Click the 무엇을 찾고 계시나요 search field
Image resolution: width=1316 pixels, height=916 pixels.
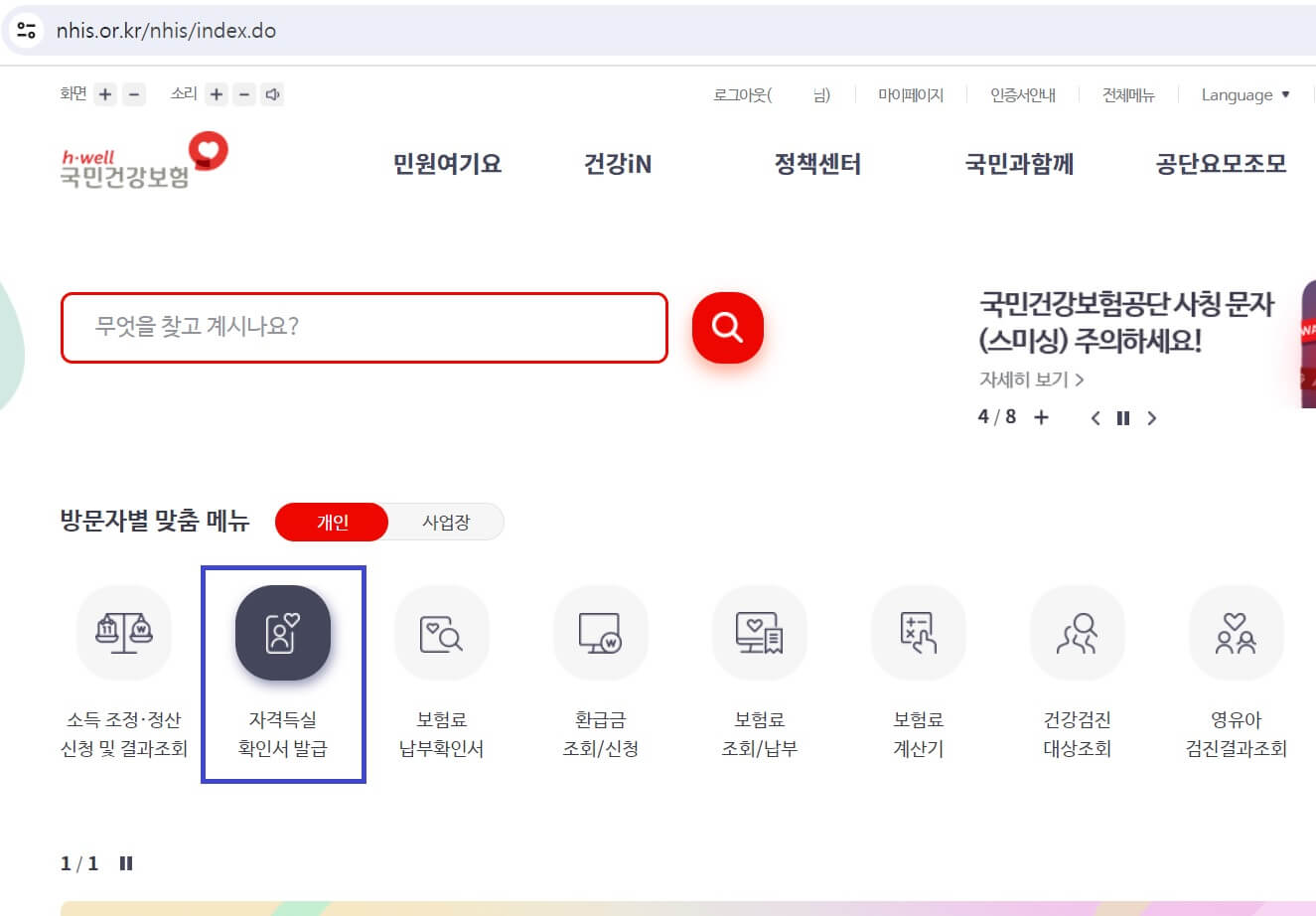point(365,327)
